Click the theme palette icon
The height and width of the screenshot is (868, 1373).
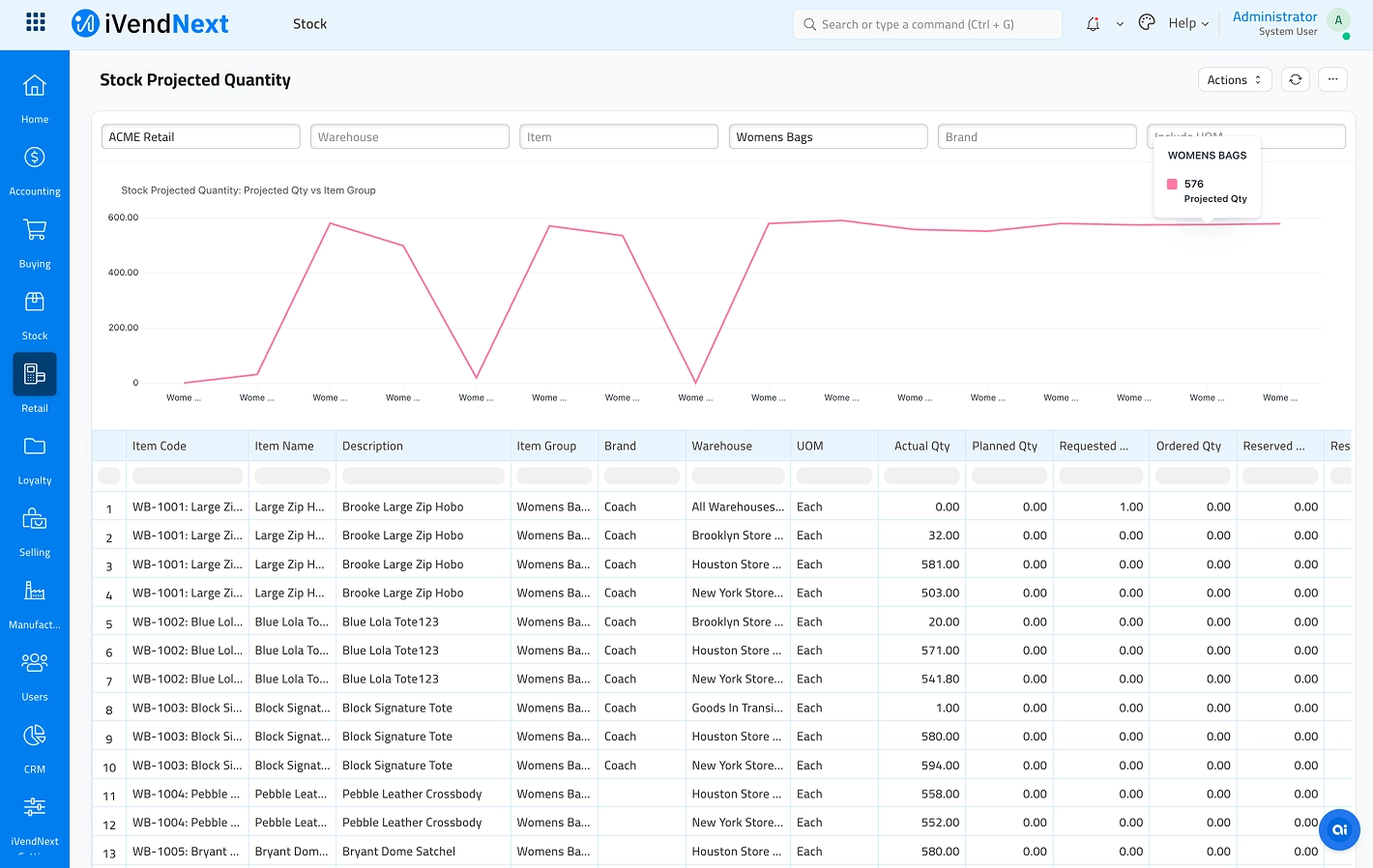[x=1147, y=23]
